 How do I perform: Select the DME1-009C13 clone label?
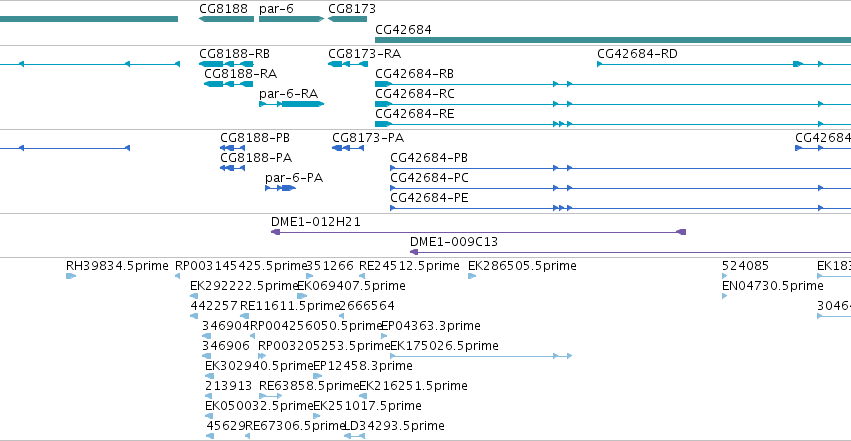454,242
